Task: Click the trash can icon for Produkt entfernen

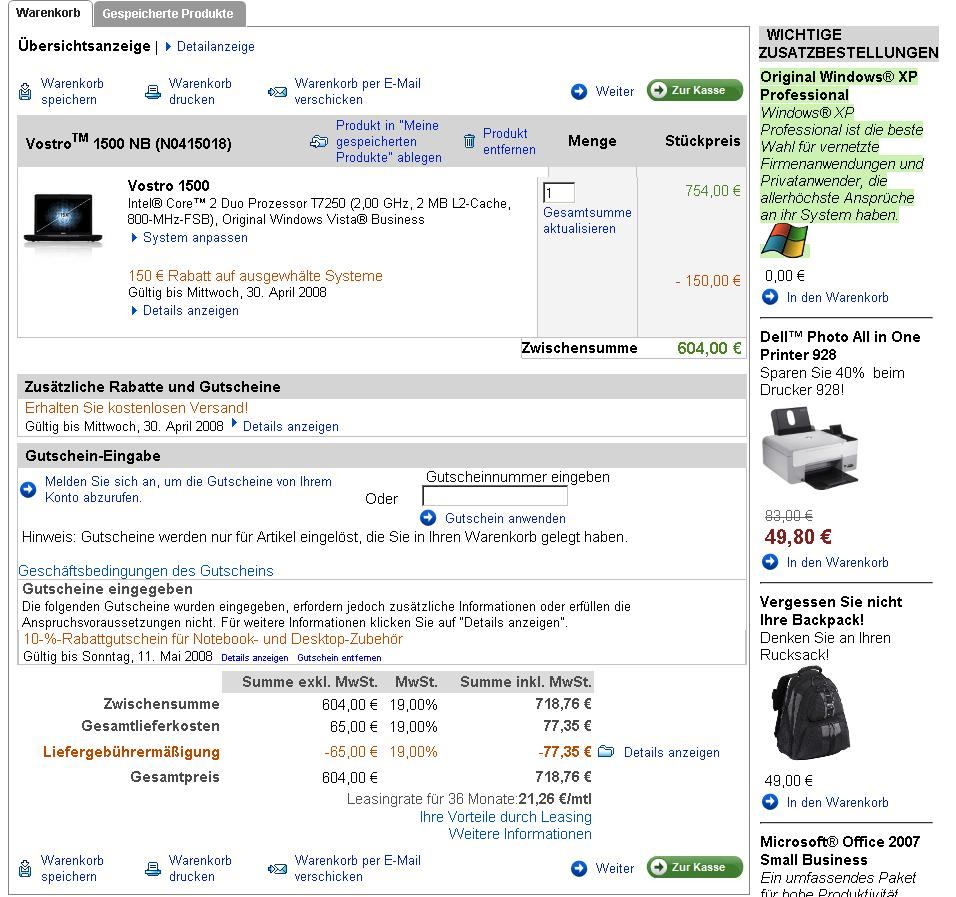Action: tap(469, 141)
